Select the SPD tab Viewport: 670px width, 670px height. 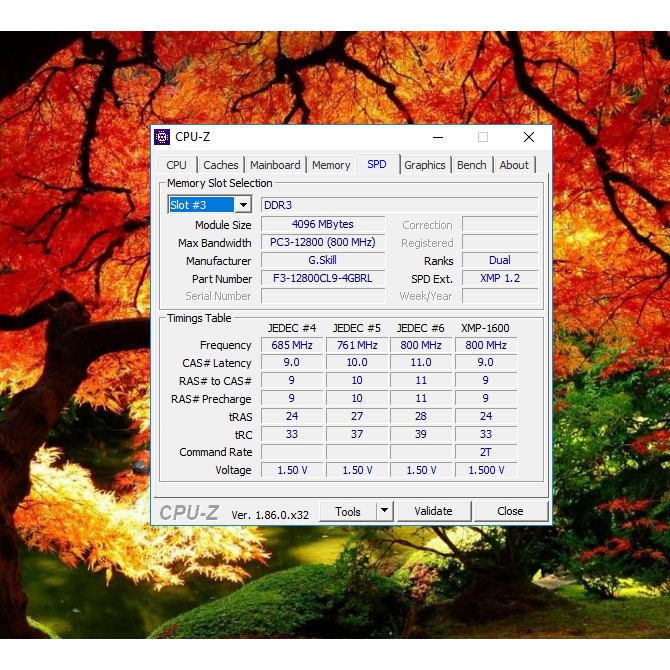coord(377,164)
